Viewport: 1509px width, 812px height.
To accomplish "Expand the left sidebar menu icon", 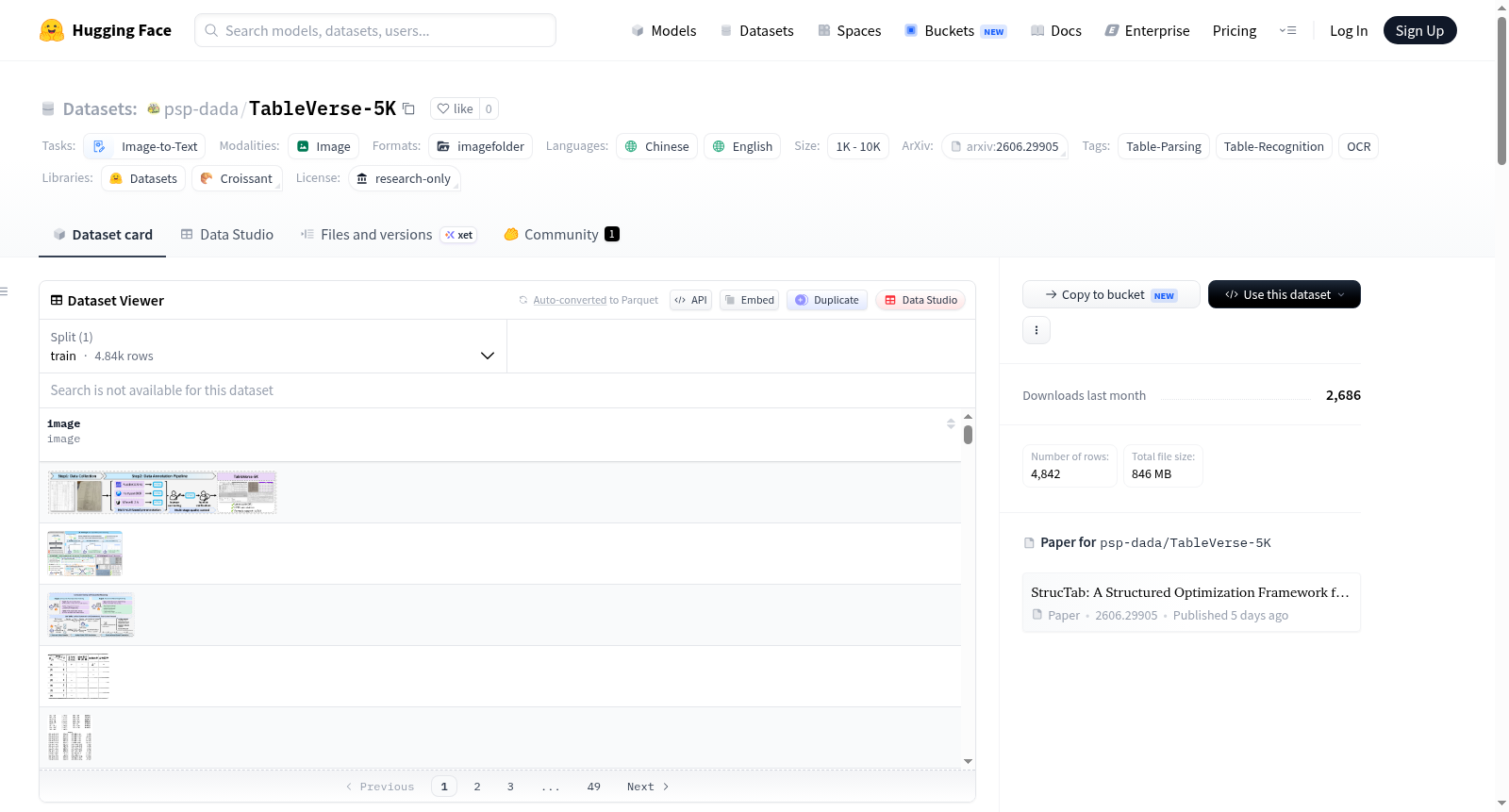I will 5,291.
